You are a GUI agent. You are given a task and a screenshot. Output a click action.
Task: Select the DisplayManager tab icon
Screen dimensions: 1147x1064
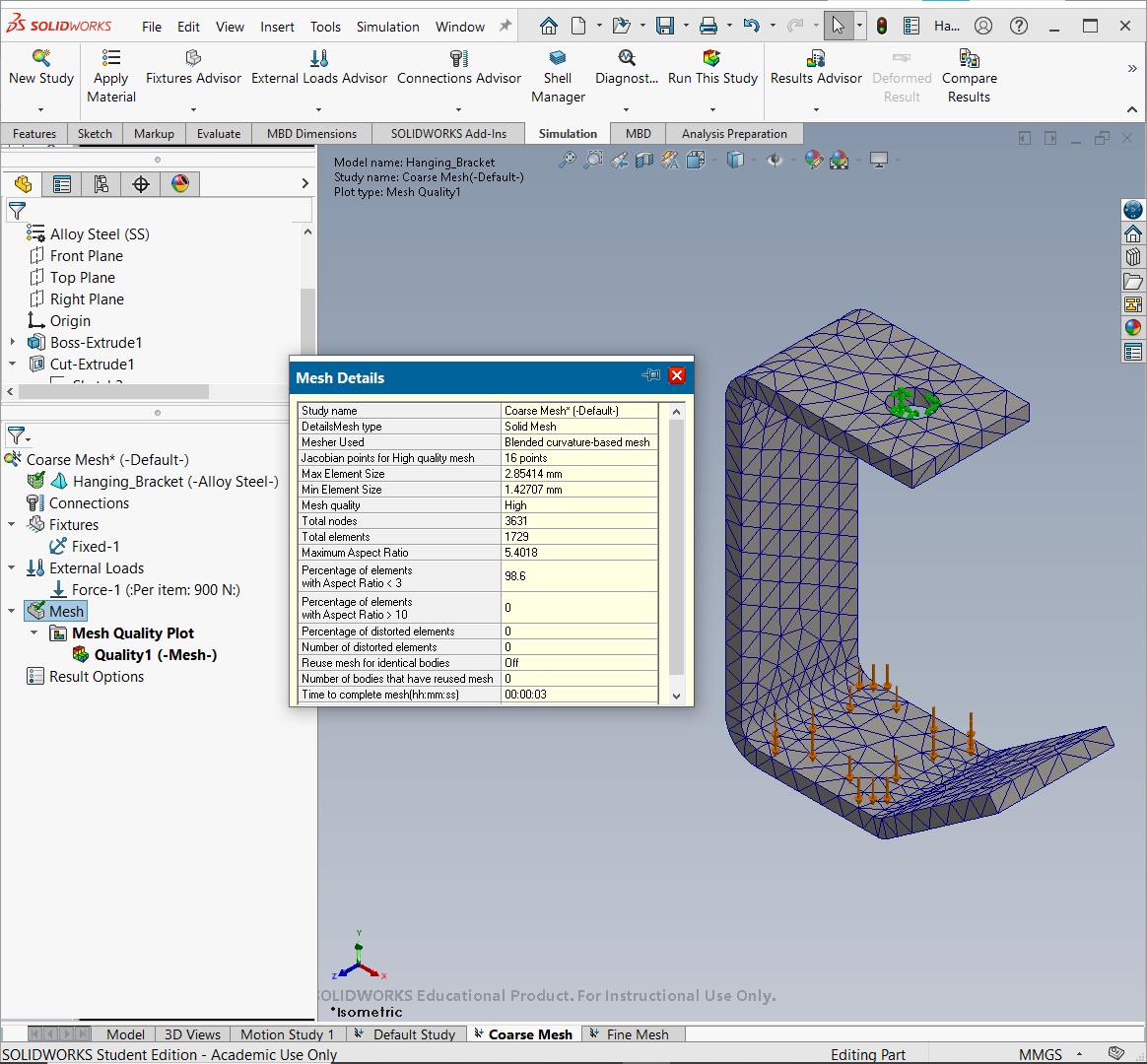pyautogui.click(x=180, y=183)
